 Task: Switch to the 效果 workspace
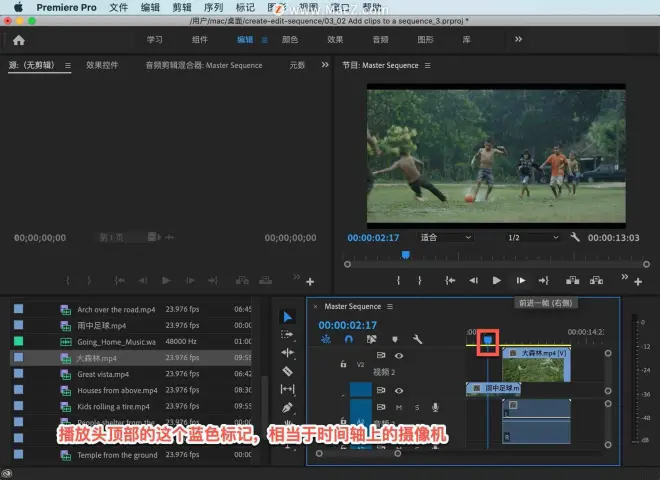335,40
